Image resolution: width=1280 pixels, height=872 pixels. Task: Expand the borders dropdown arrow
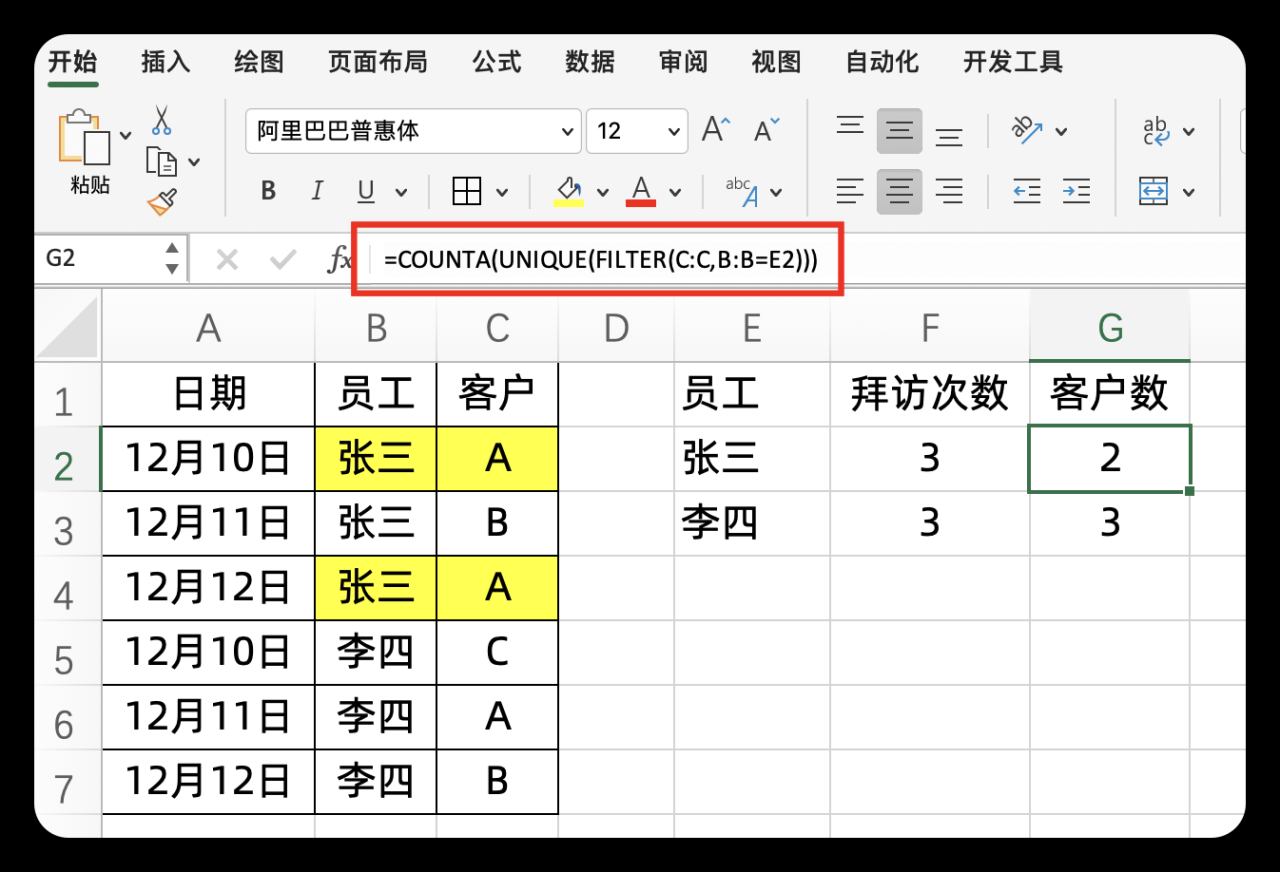(x=502, y=192)
